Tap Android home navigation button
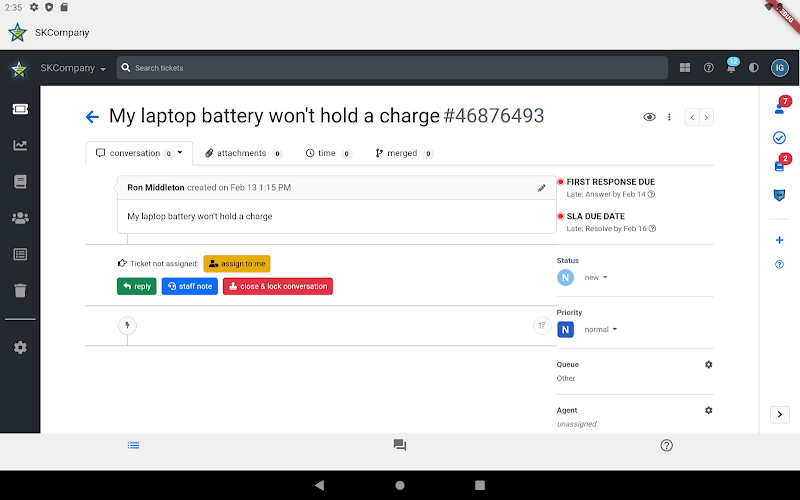 coord(400,485)
